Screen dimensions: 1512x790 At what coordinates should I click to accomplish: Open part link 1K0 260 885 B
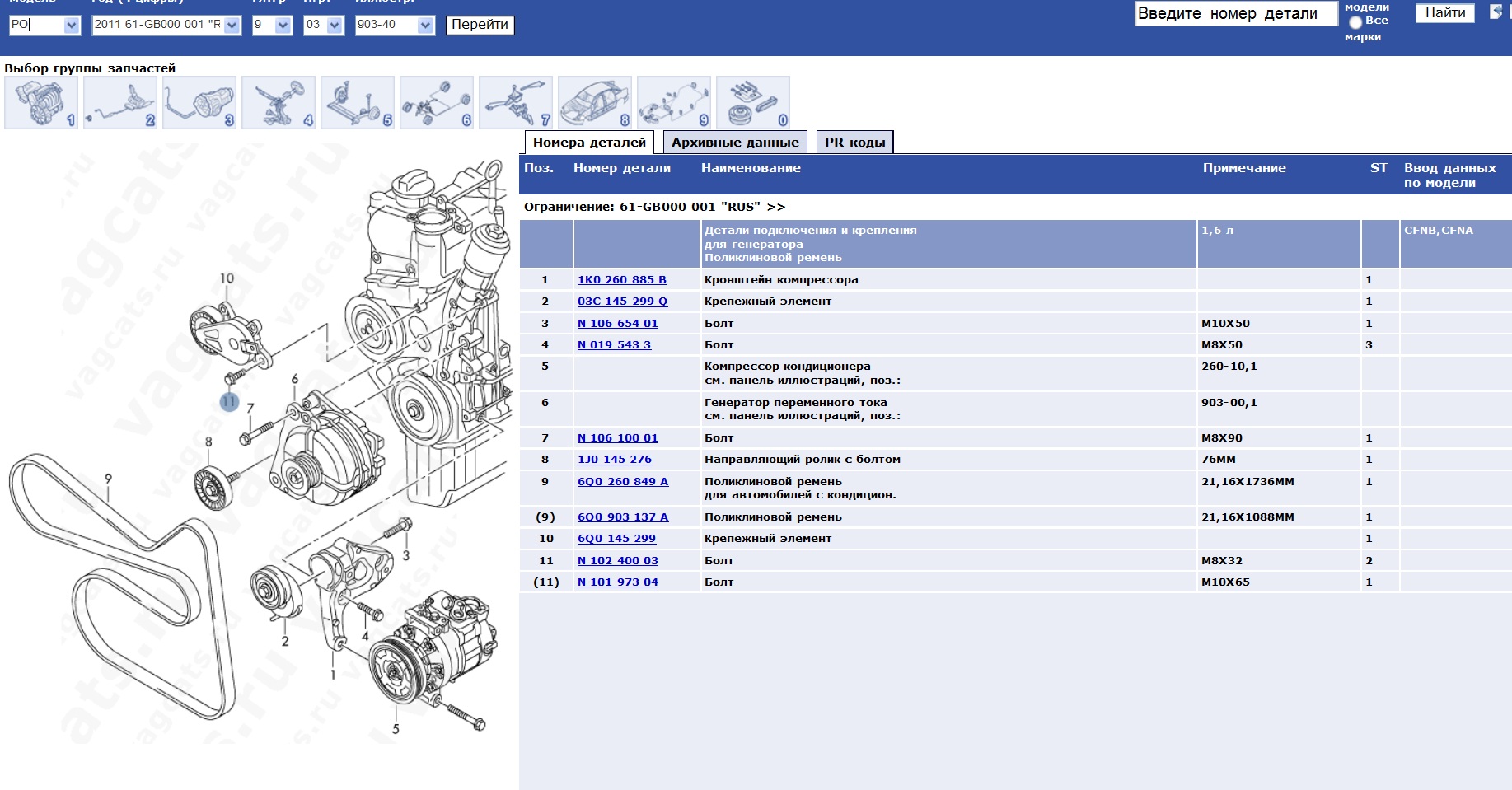622,280
